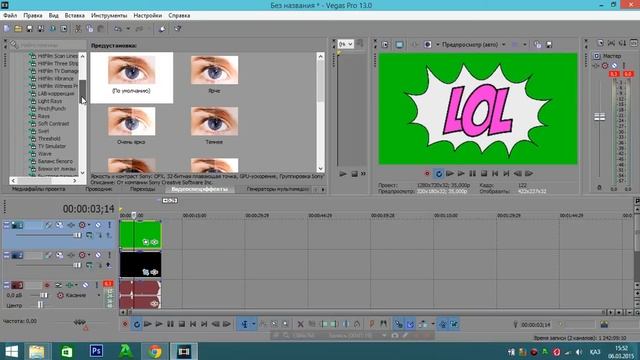Screen dimensions: 640x360
Task: Switch to the Медиафайлы проекта tab
Action: tap(38, 189)
